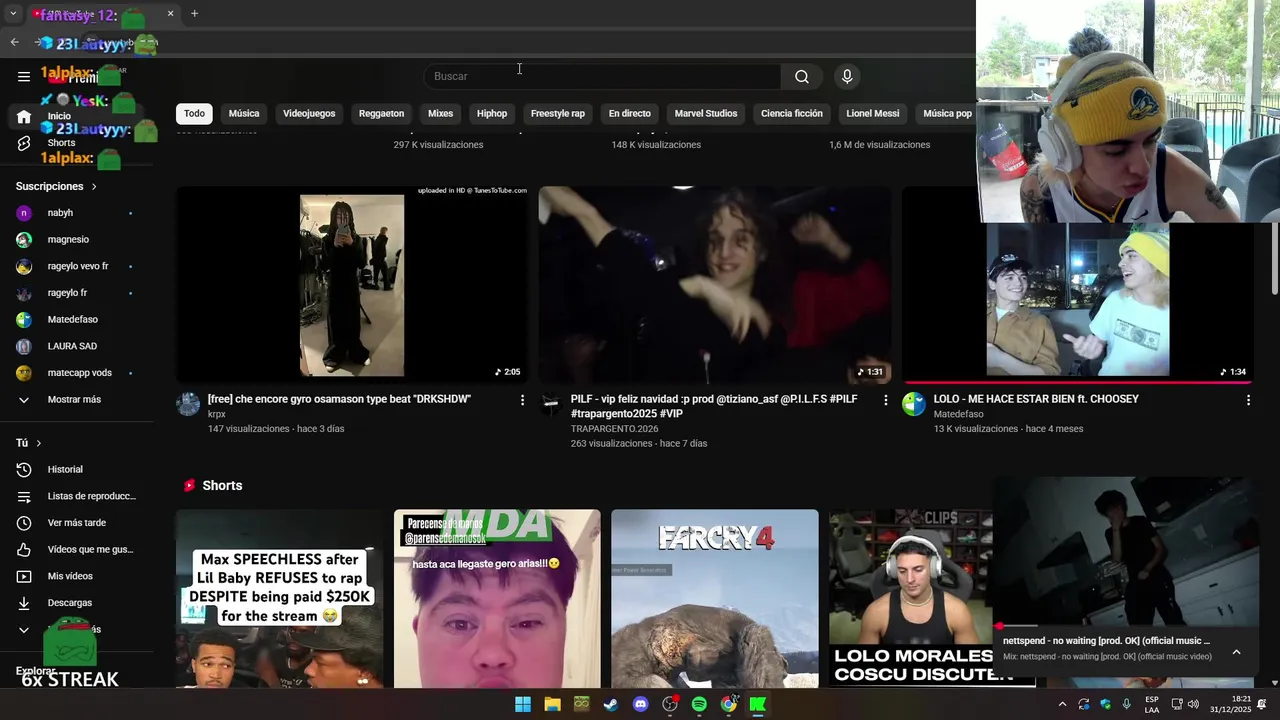Open the DRKSHDW type beat video title
This screenshot has height=720, width=1280.
[339, 399]
